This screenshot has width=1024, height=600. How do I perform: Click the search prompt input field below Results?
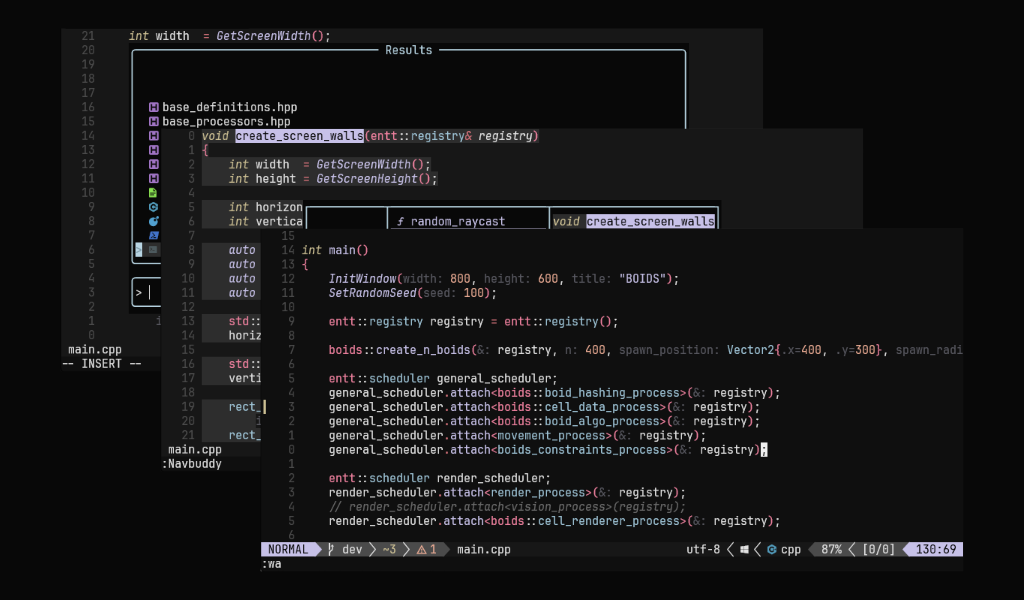pyautogui.click(x=145, y=292)
